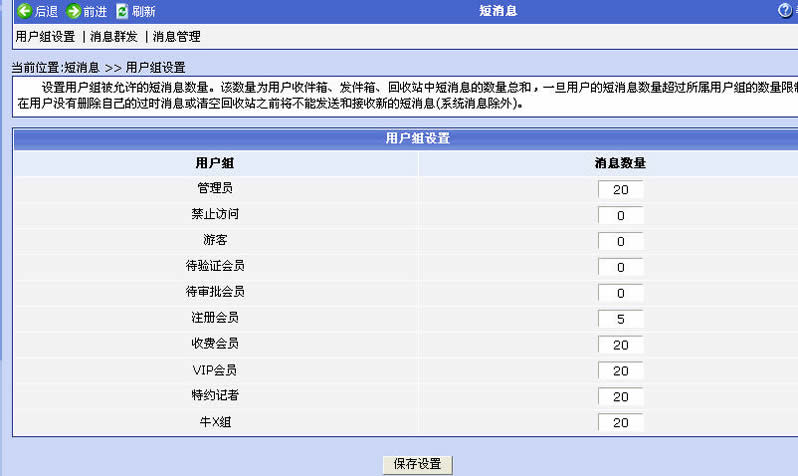This screenshot has width=798, height=476.
Task: Edit message count field for 禁止访问
Action: click(x=620, y=215)
